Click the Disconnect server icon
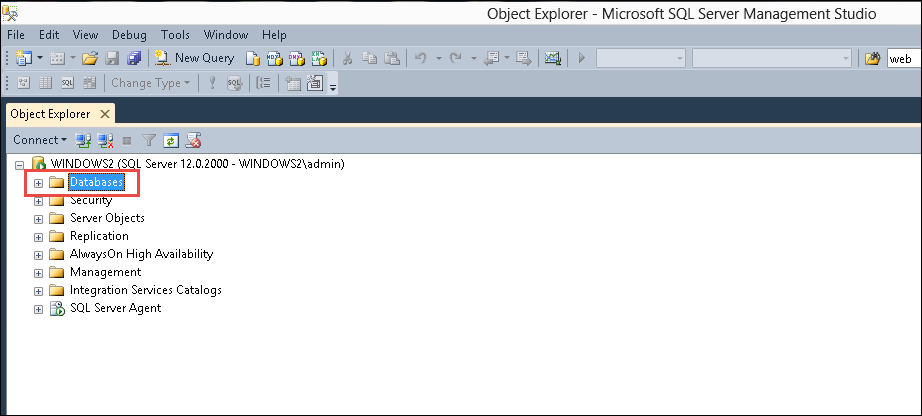Screen dimensions: 922x416 click(x=105, y=140)
